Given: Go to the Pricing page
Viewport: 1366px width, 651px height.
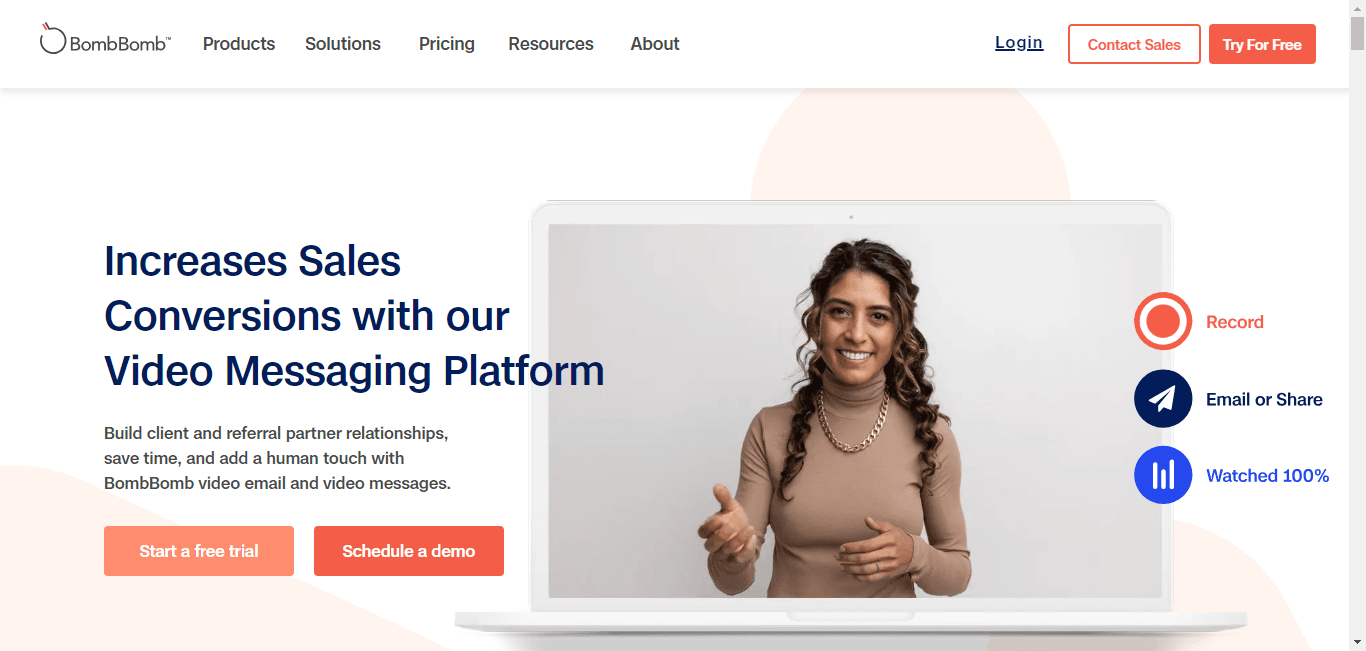Looking at the screenshot, I should [447, 44].
